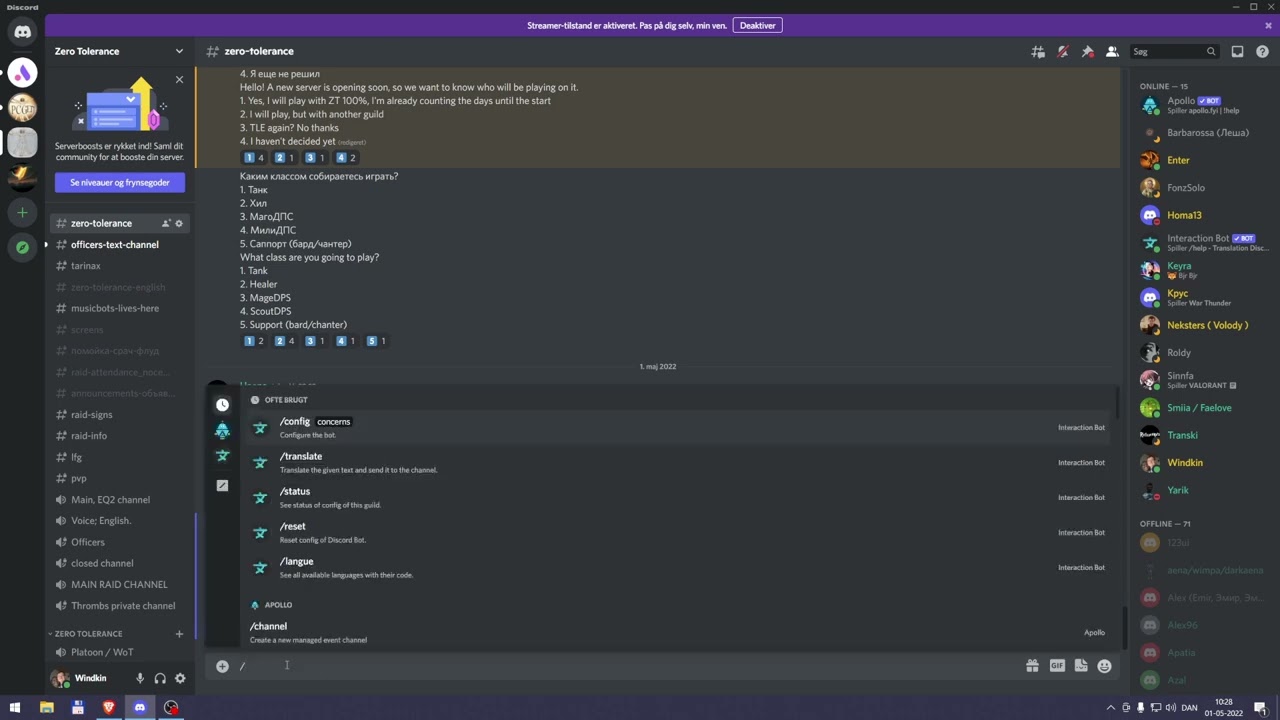Open the Threads icon in channel header
The height and width of the screenshot is (720, 1280).
[x=1038, y=52]
